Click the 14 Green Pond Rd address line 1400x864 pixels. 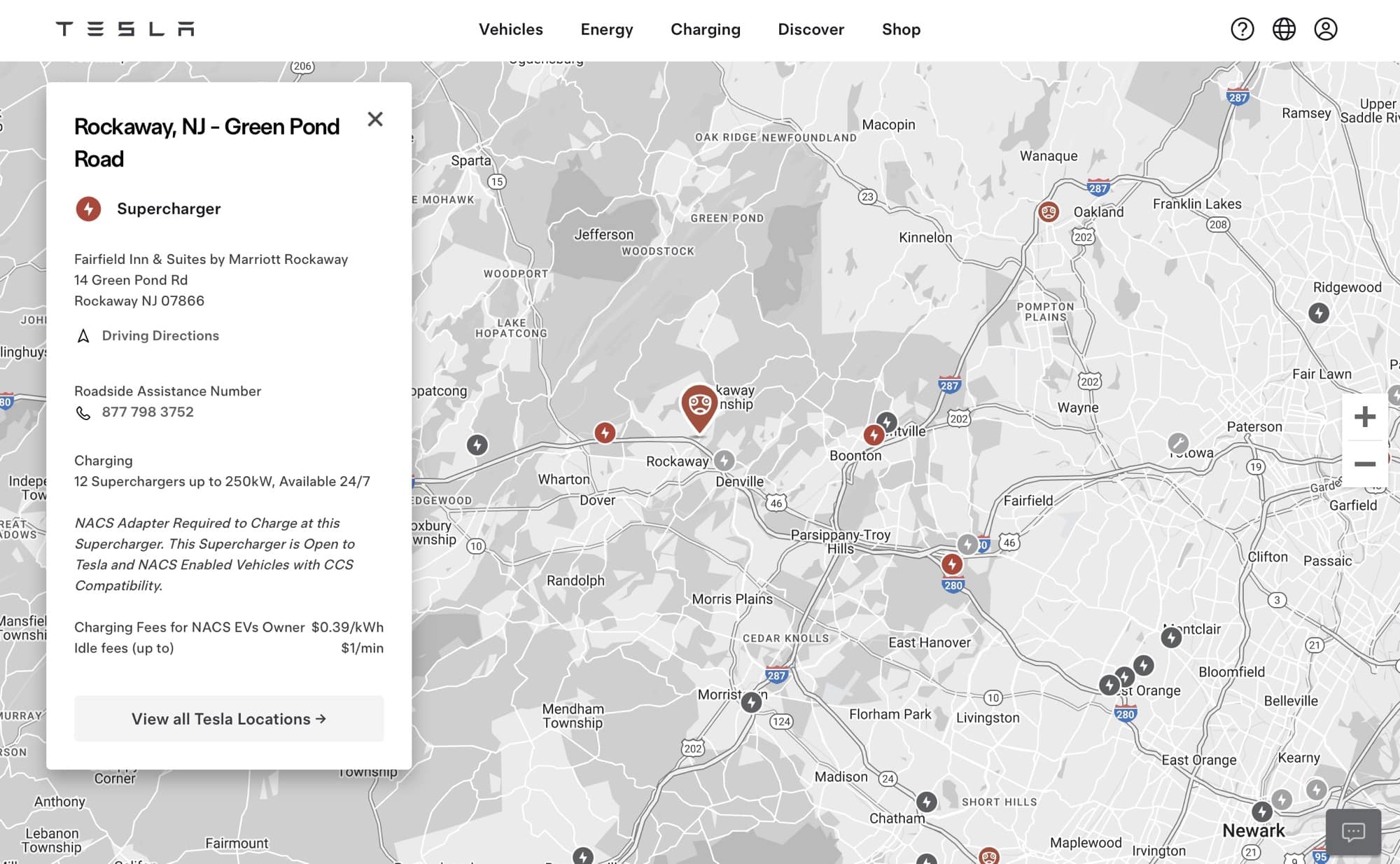click(x=131, y=280)
